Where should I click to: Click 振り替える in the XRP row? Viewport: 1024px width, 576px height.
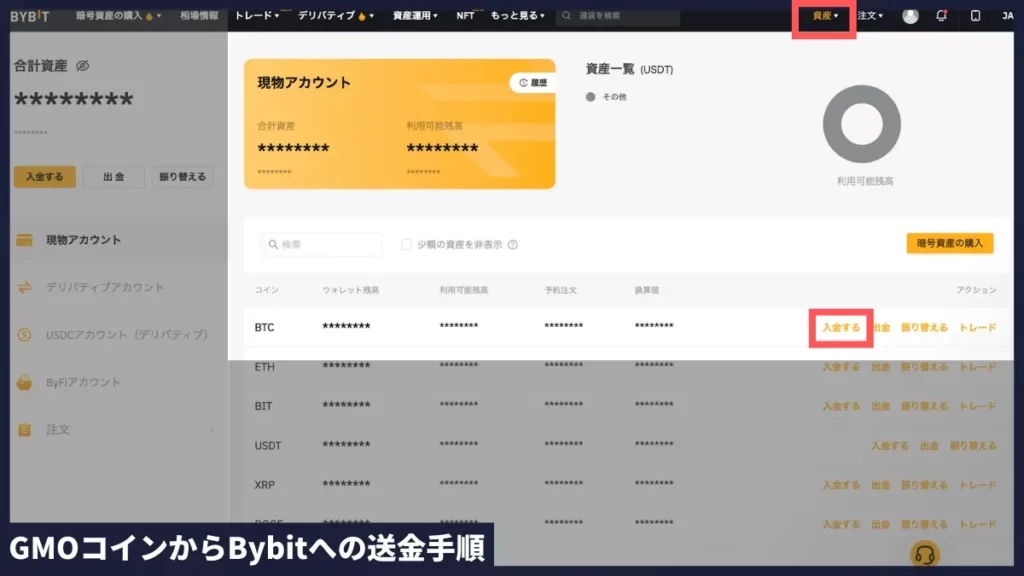tap(924, 485)
